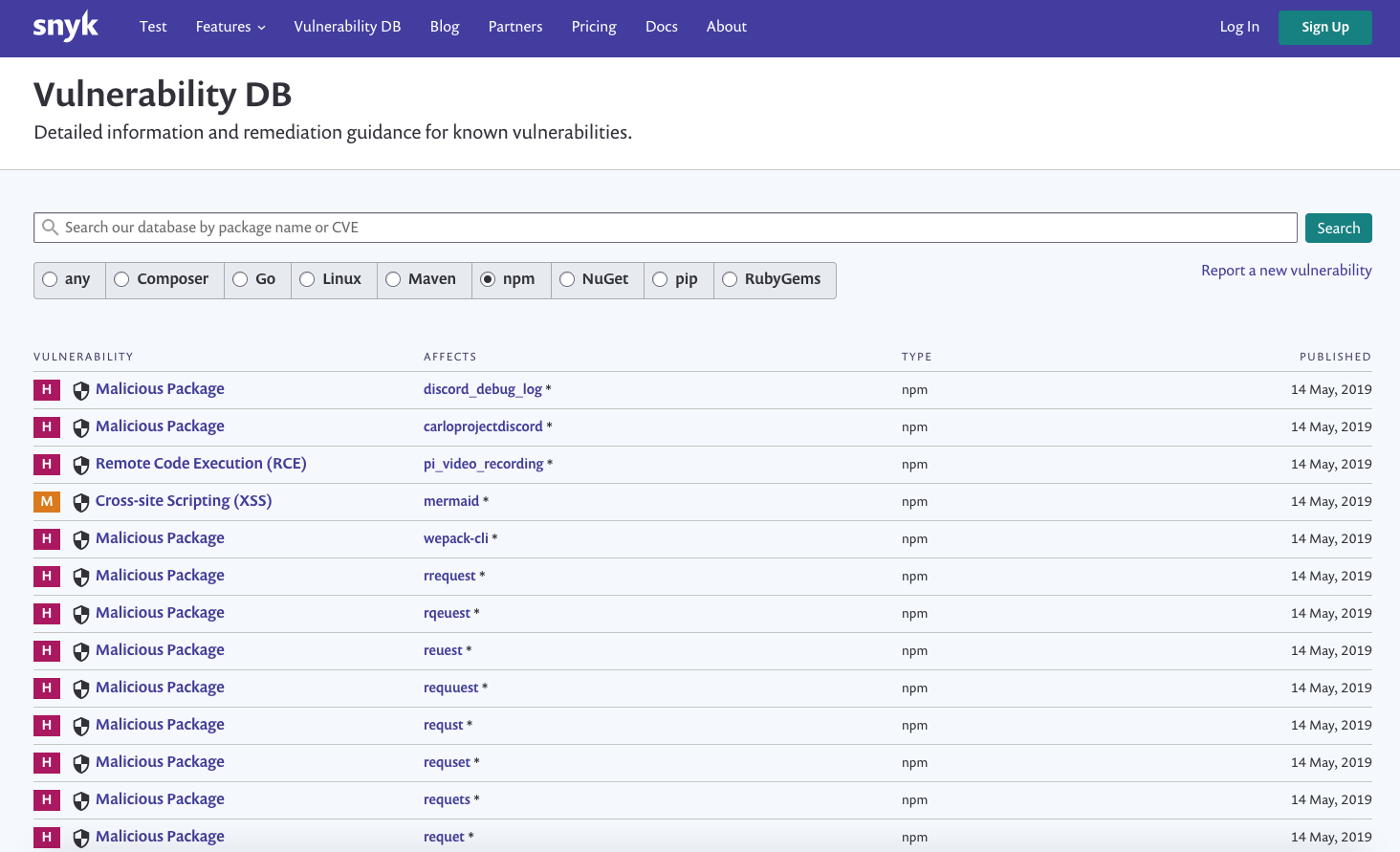Click the shield icon in the requst row
Screen dimensions: 1400x852
coord(81,726)
